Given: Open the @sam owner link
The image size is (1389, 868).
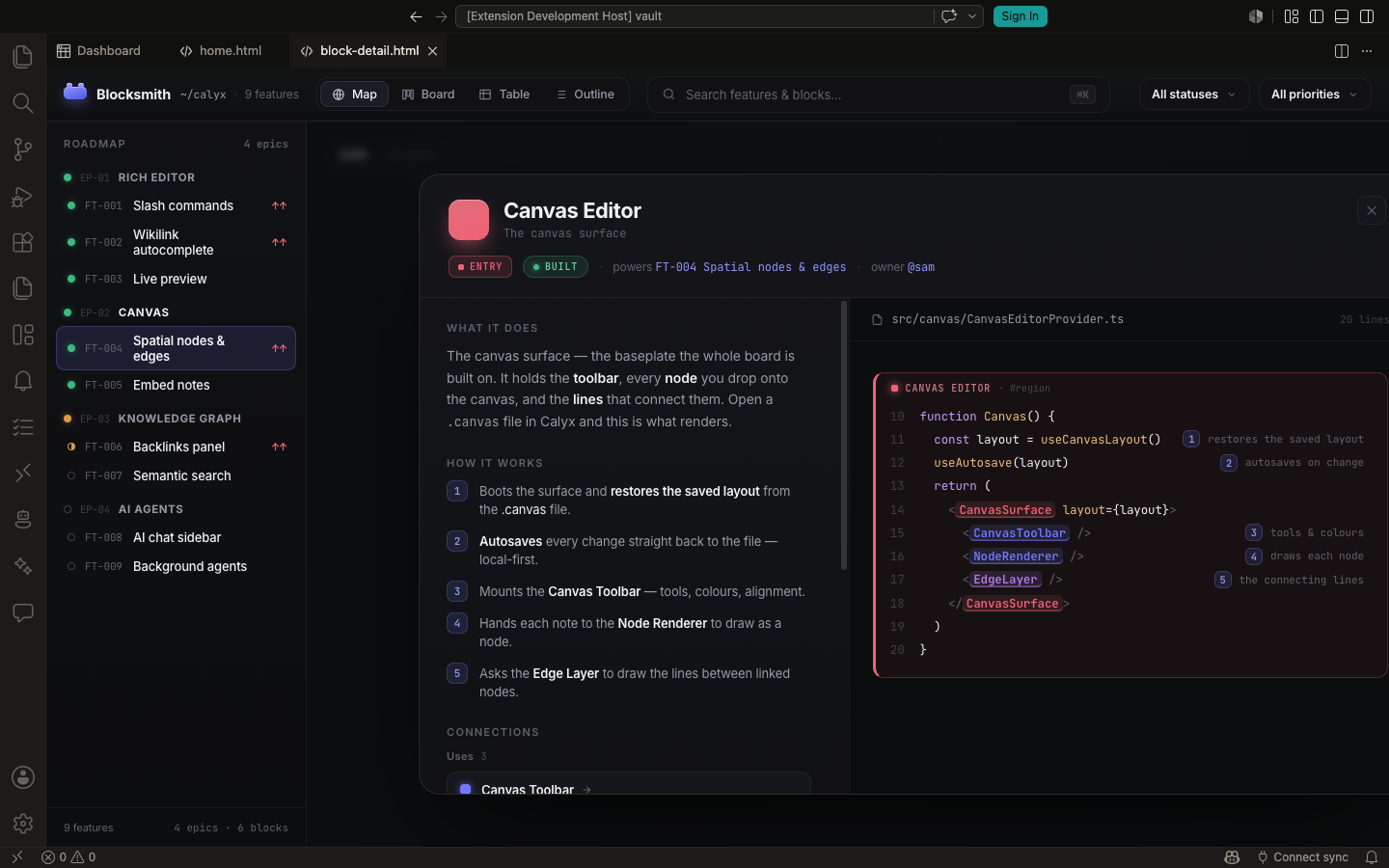Looking at the screenshot, I should [921, 267].
